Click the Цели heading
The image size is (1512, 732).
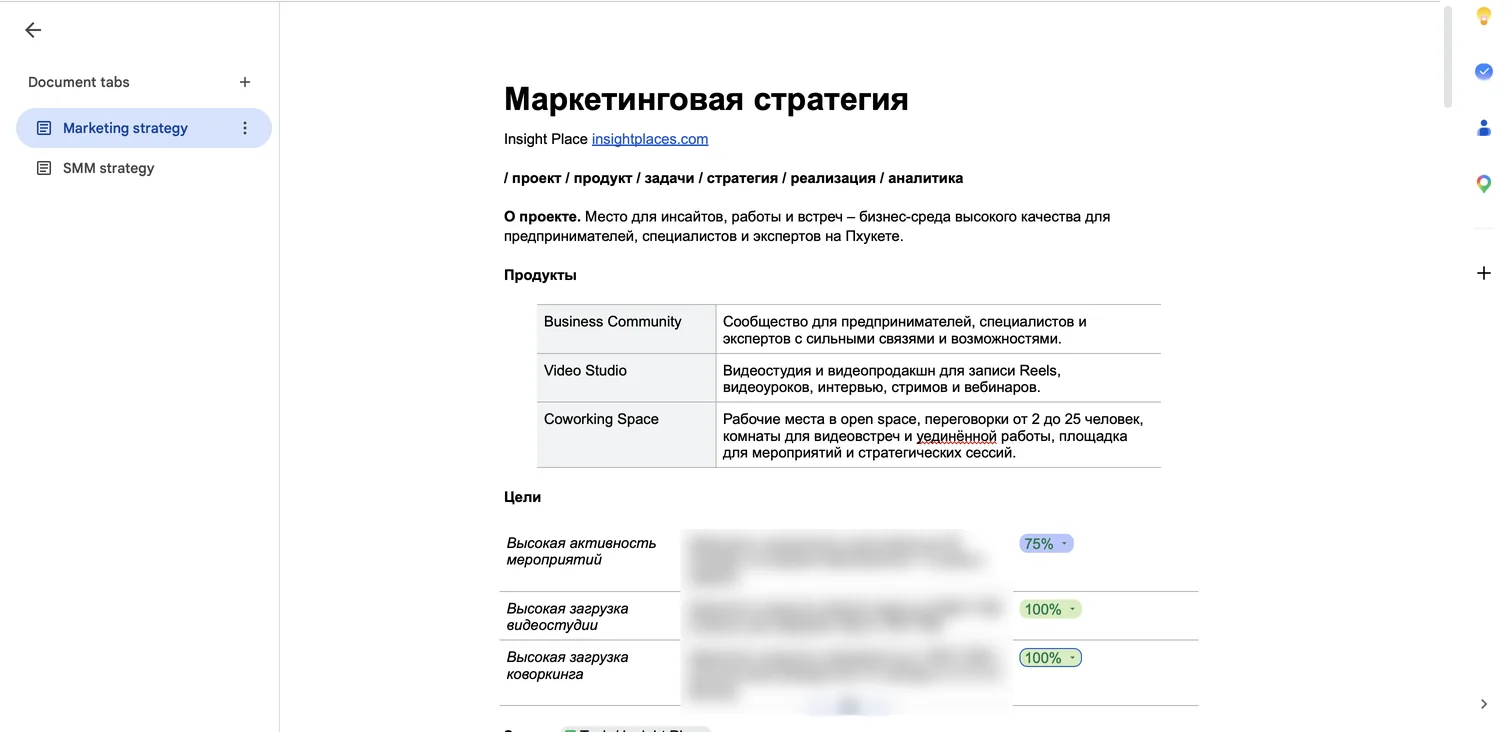(522, 497)
